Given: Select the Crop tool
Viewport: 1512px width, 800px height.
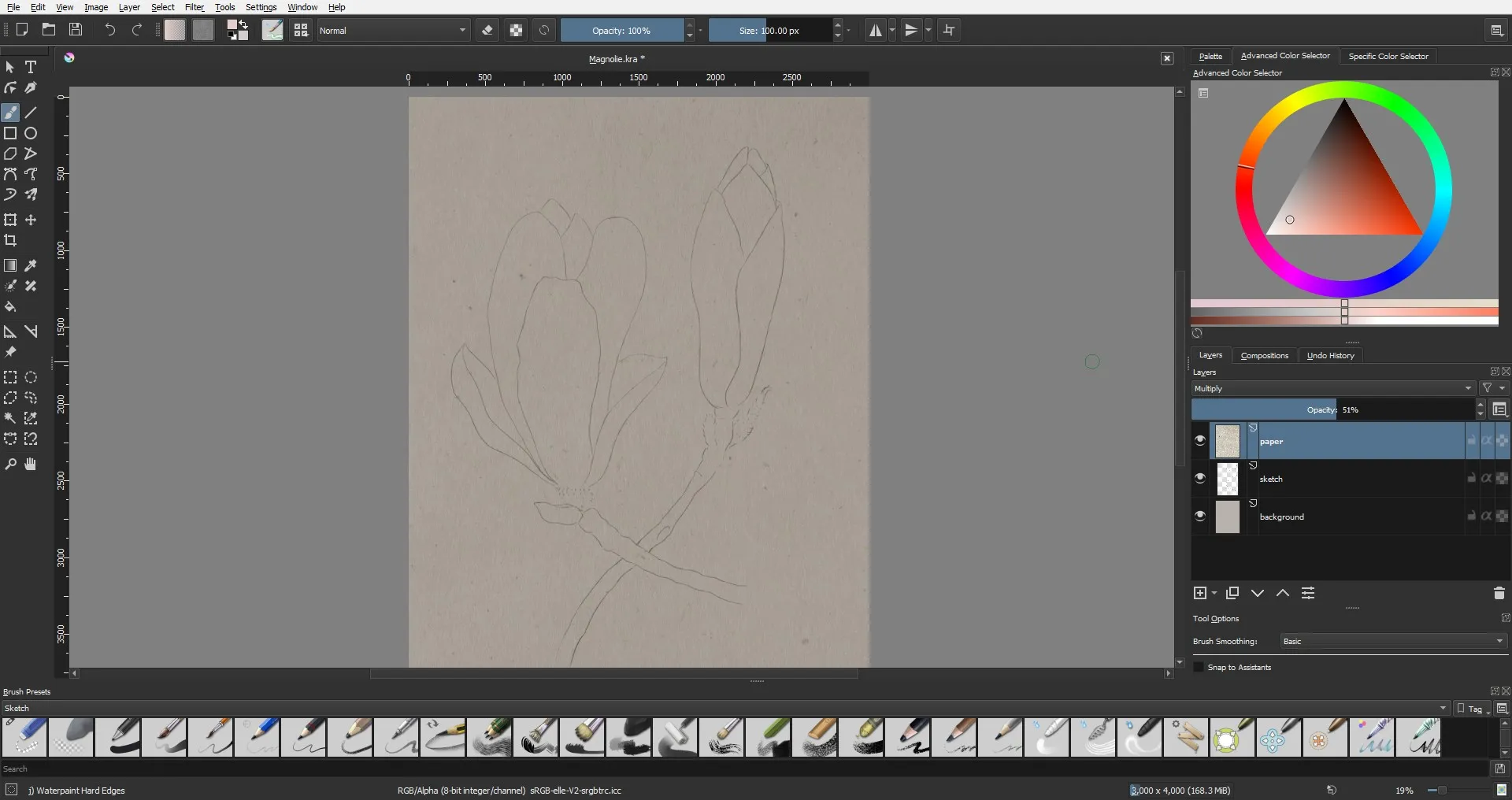Looking at the screenshot, I should tap(11, 241).
